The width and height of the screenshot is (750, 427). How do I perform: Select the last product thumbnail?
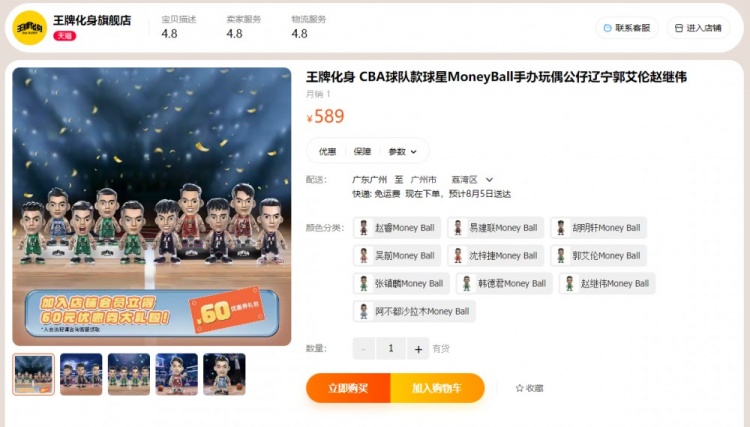(224, 374)
